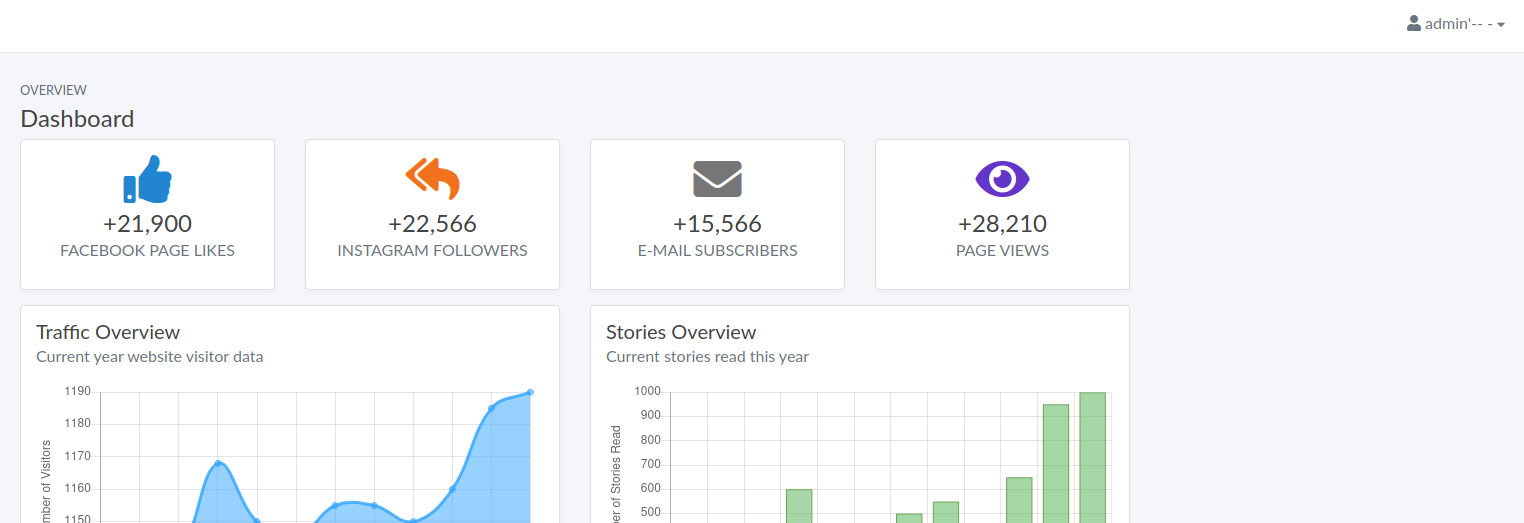
Task: Click the OVERVIEW breadcrumb text
Action: pyautogui.click(x=53, y=90)
